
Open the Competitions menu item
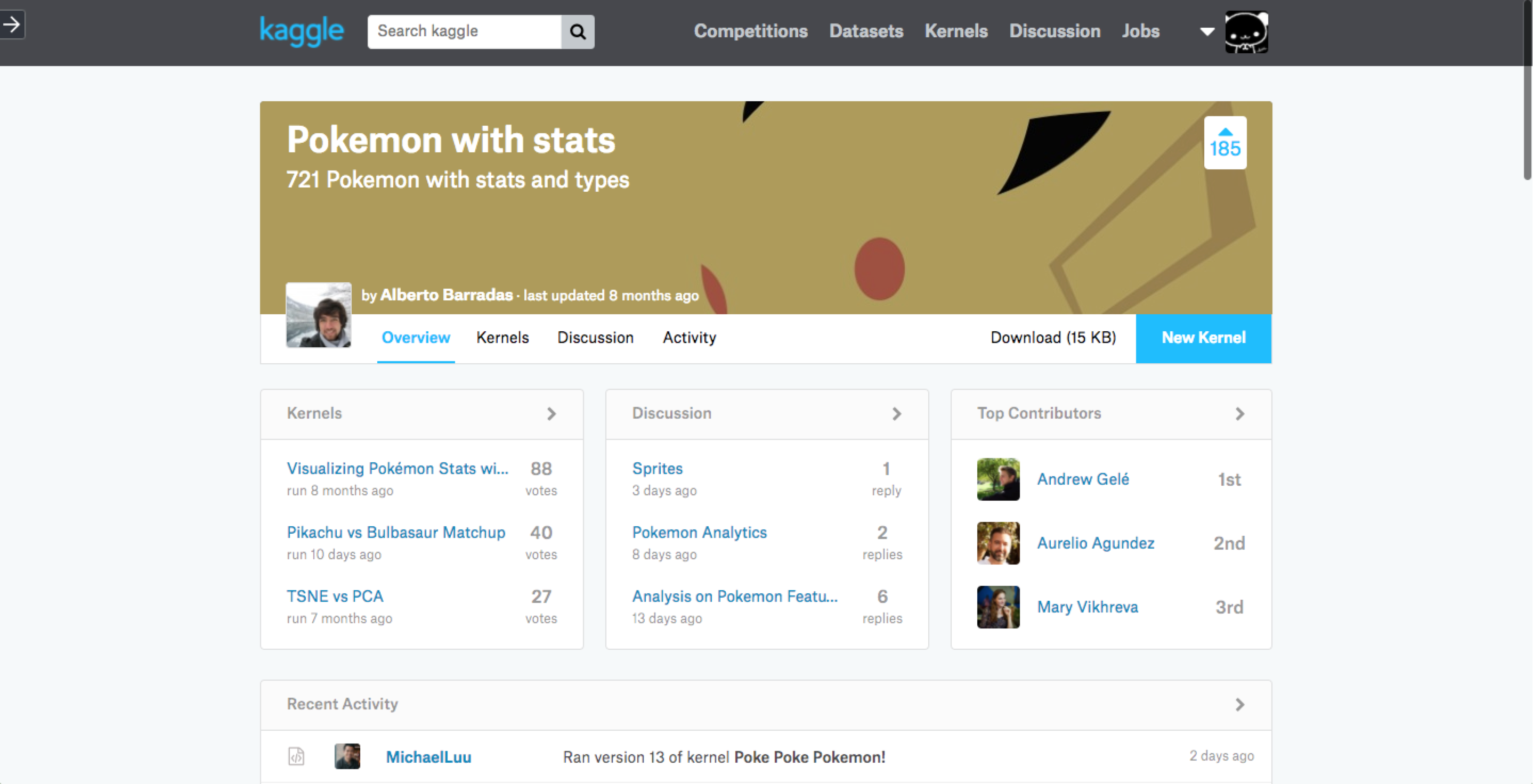coord(750,31)
